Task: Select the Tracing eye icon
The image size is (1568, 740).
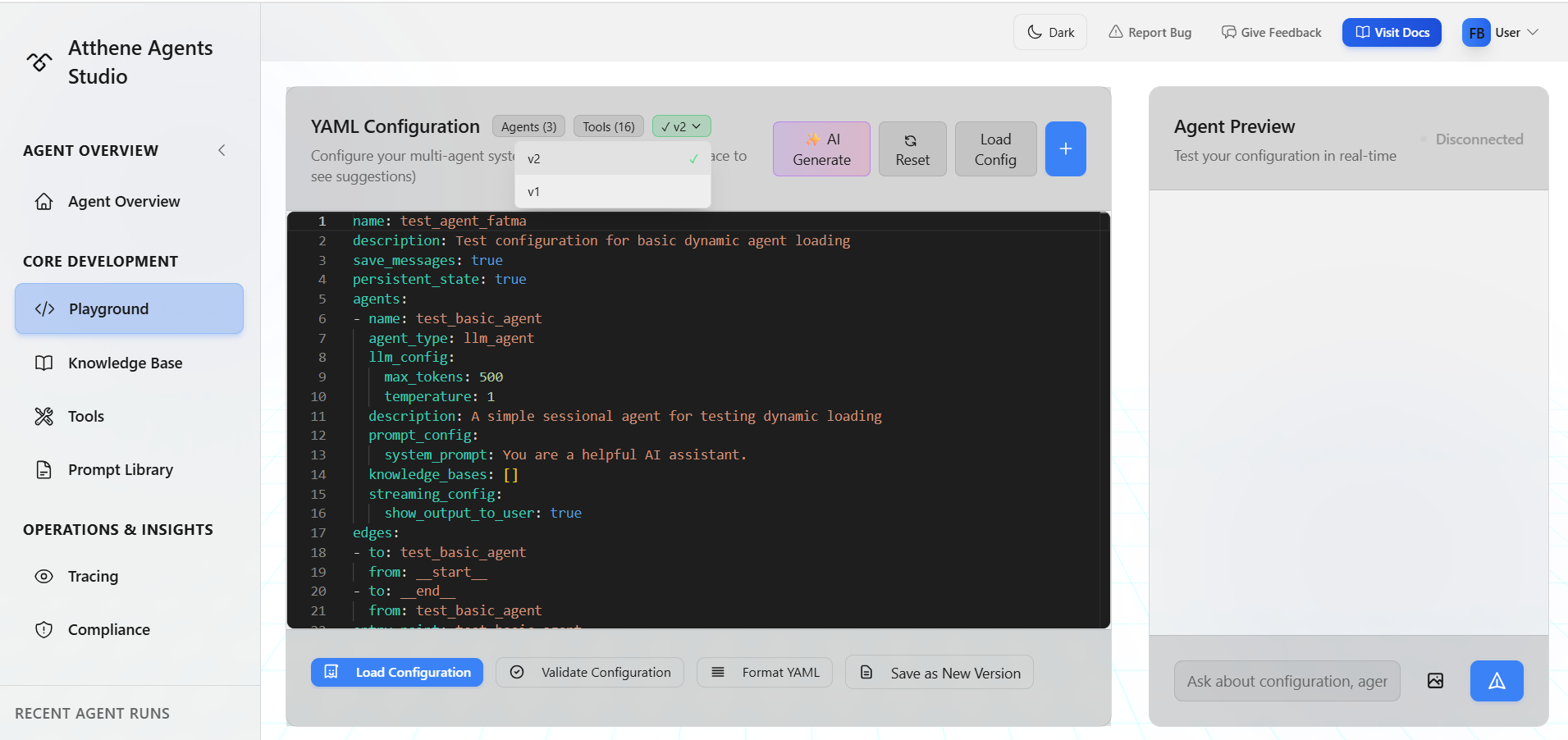Action: pyautogui.click(x=44, y=576)
